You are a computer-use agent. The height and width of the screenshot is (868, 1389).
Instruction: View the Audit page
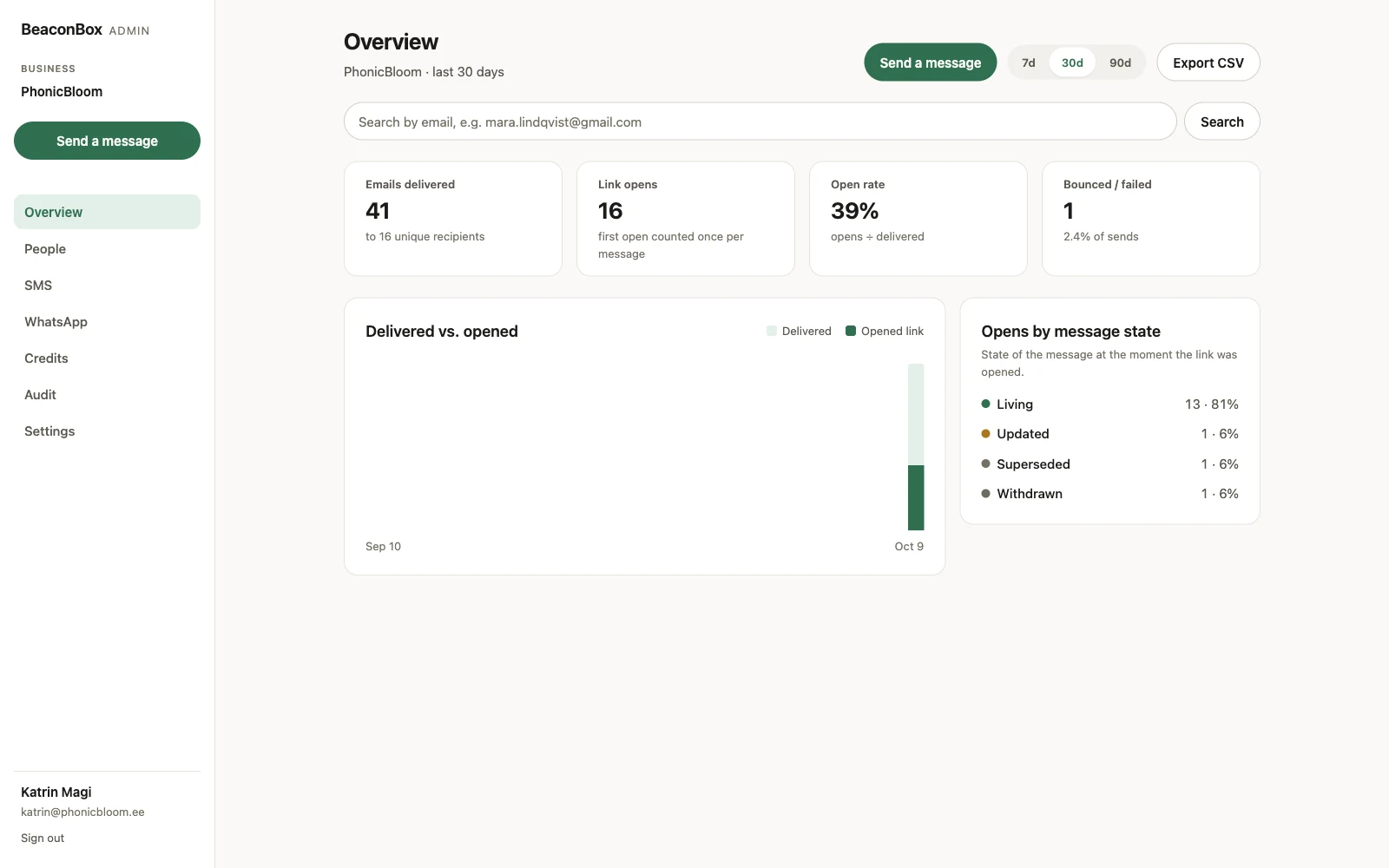(107, 395)
